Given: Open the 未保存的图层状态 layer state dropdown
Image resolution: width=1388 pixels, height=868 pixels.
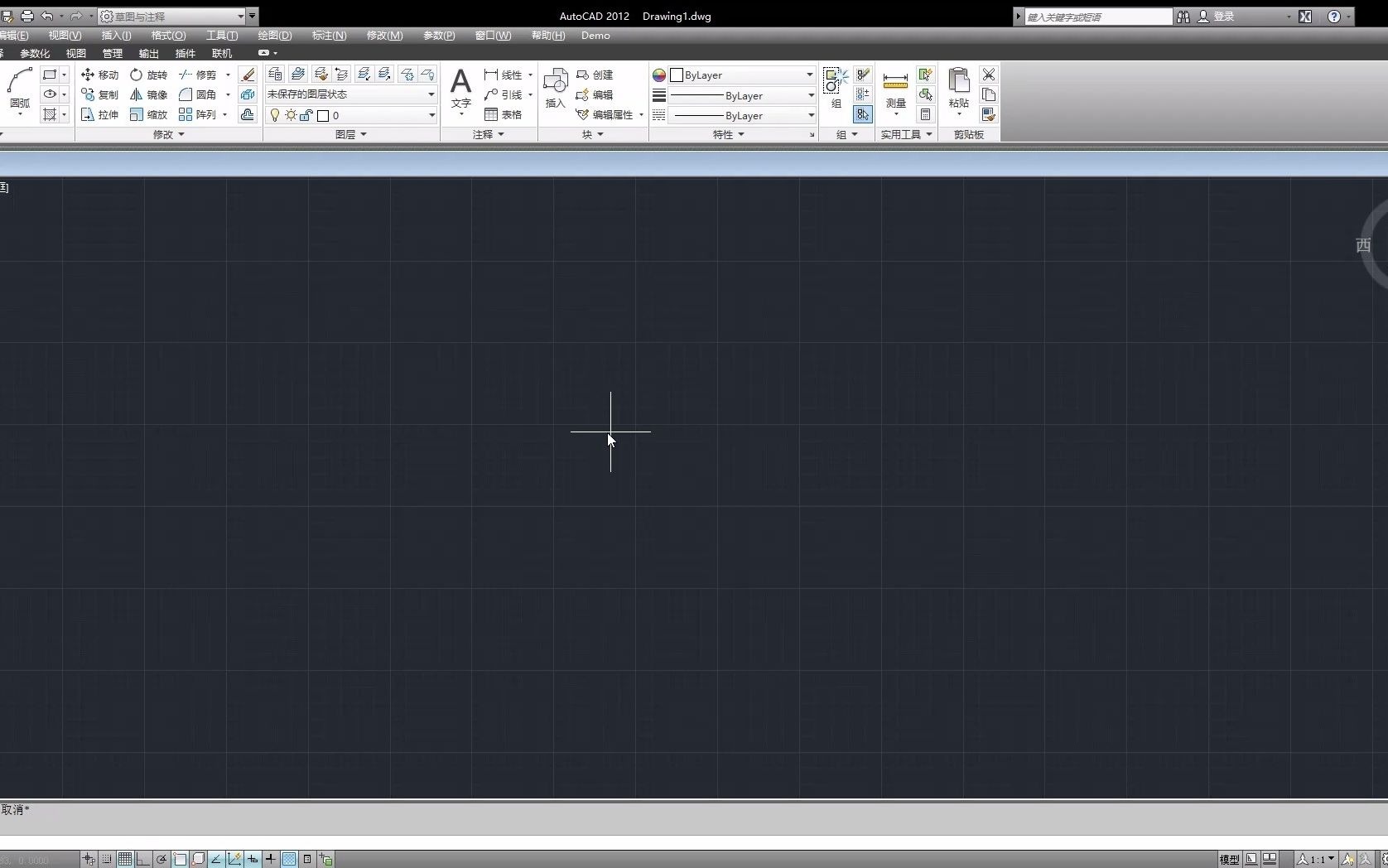Looking at the screenshot, I should click(x=350, y=94).
